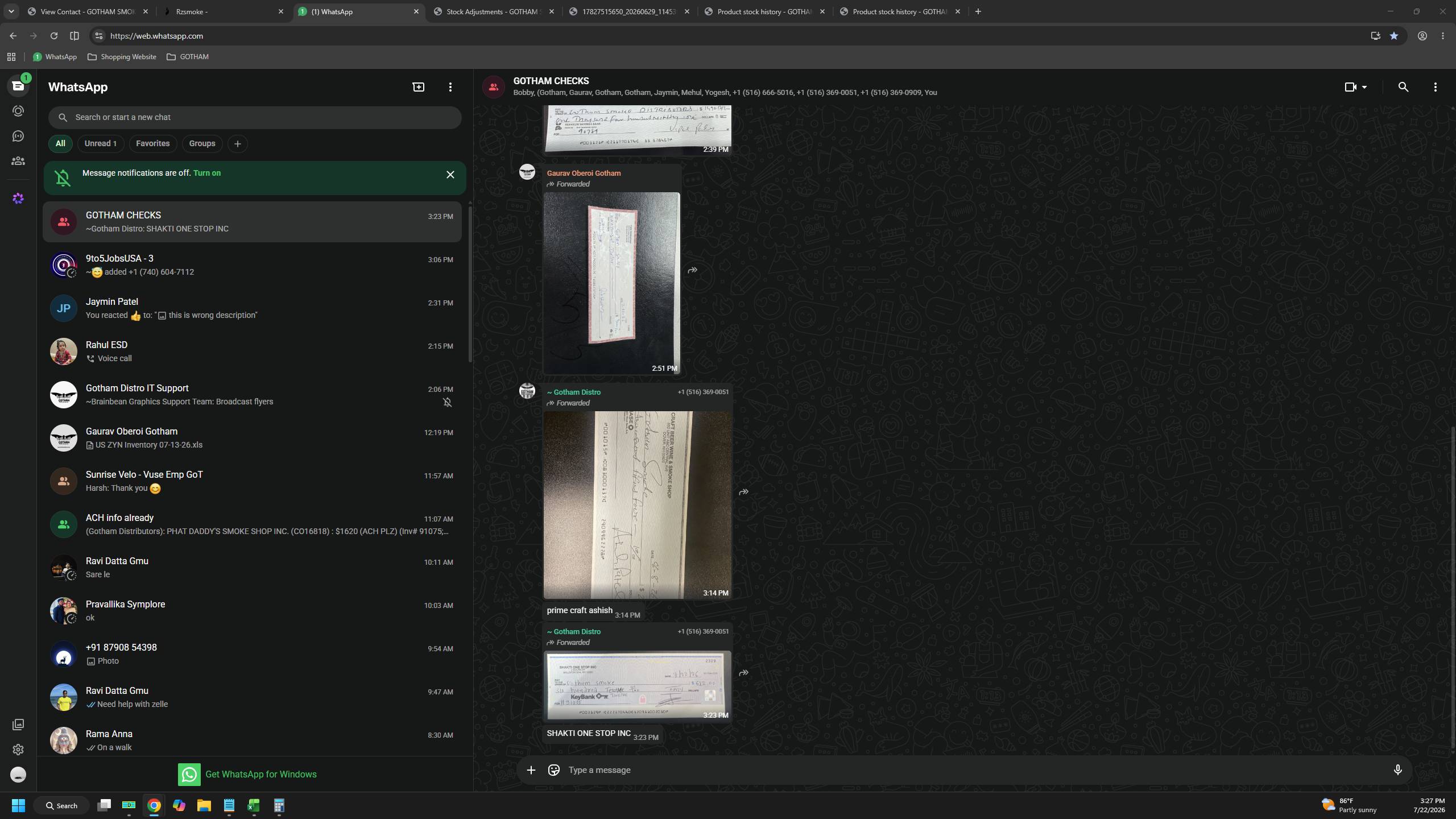Viewport: 1456px width, 819px height.
Task: Search within the GOTHAM CHECKS chat
Action: point(1403,87)
